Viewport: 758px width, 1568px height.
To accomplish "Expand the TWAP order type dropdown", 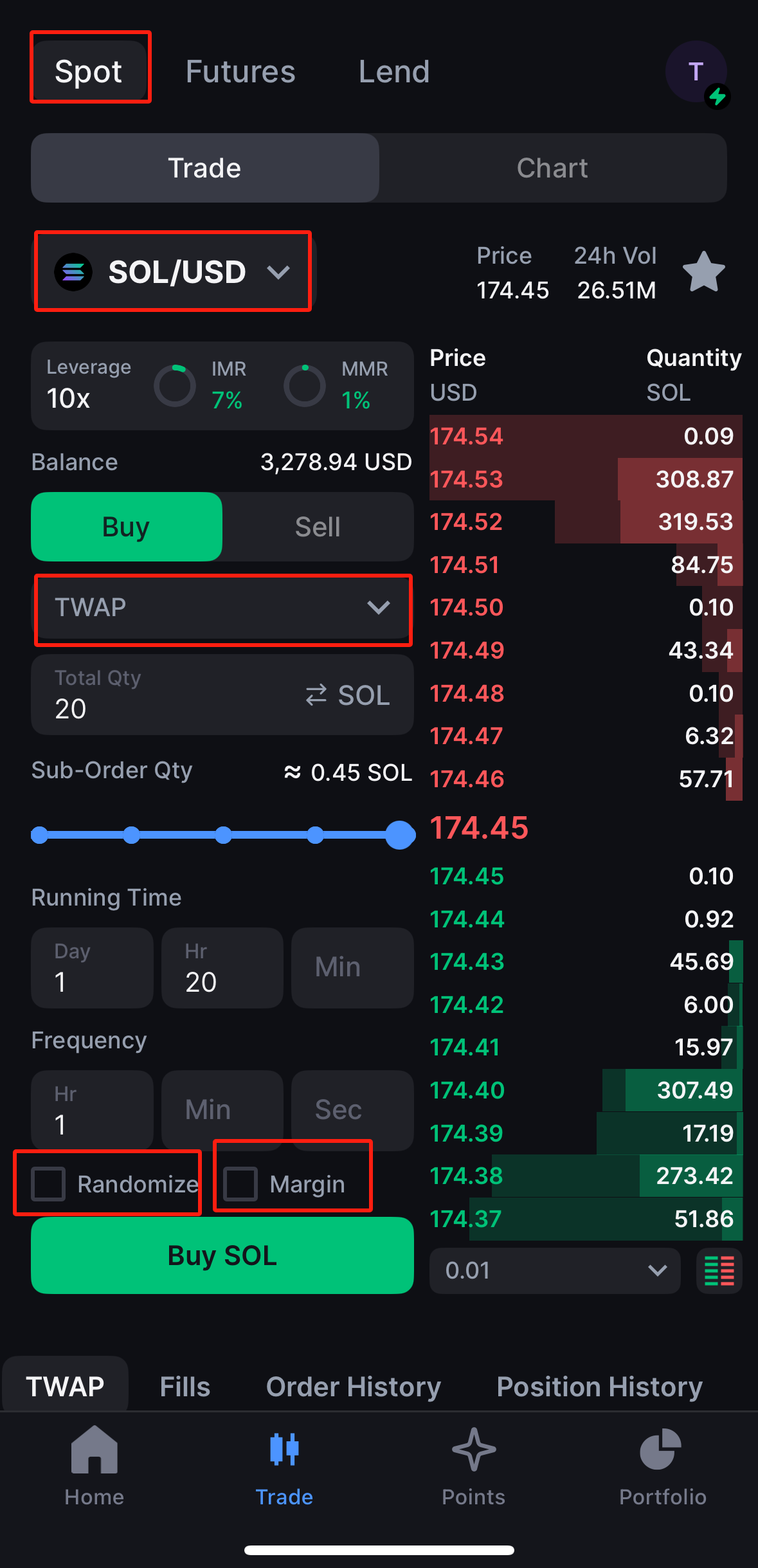I will click(x=222, y=608).
